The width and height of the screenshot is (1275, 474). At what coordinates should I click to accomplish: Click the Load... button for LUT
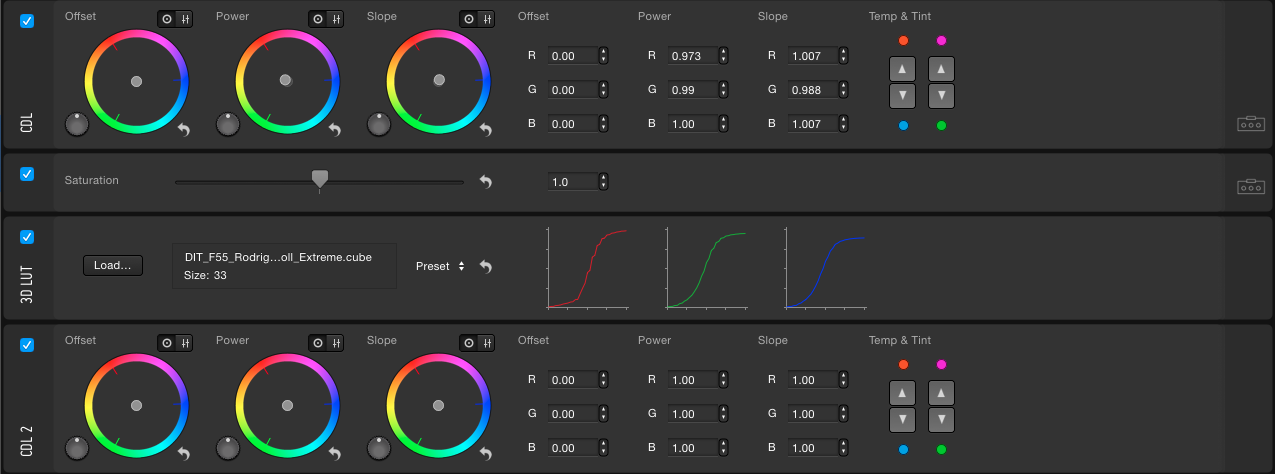tap(113, 265)
